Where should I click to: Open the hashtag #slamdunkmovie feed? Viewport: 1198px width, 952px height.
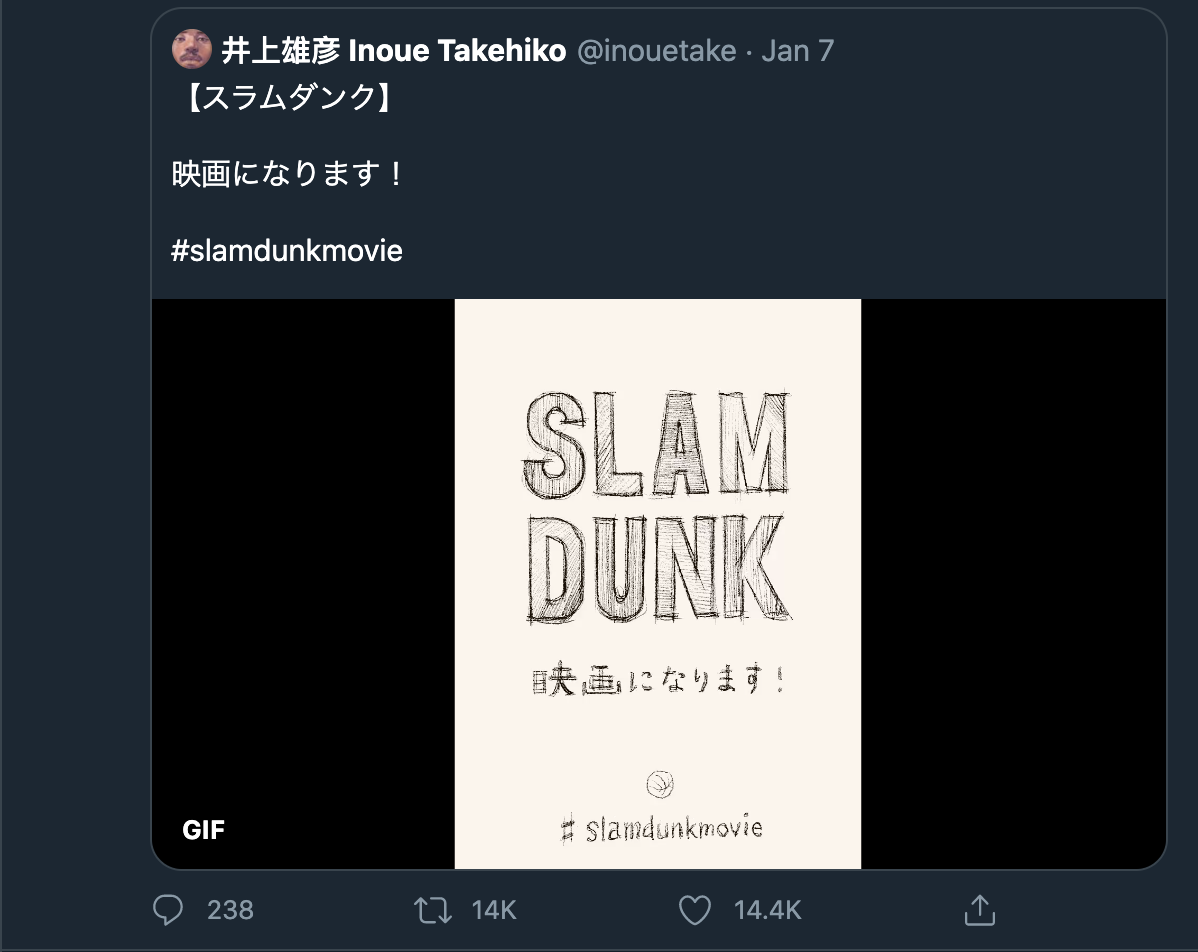pyautogui.click(x=286, y=250)
